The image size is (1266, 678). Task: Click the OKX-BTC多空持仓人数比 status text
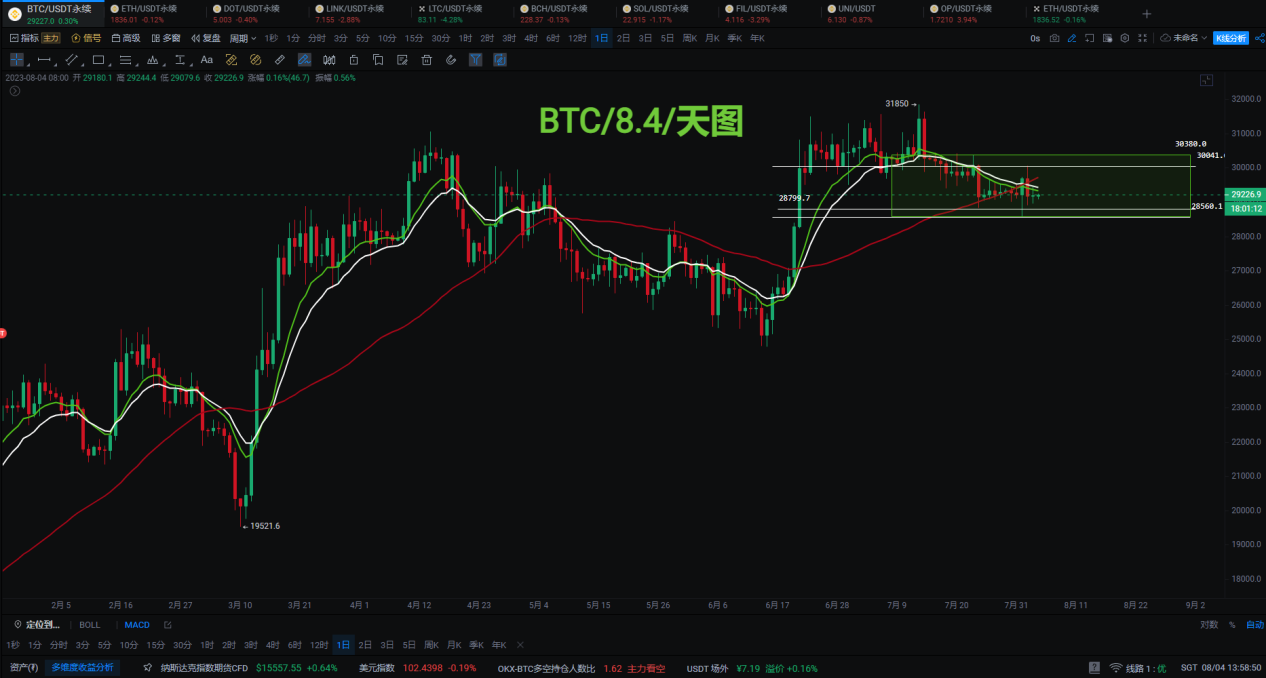546,667
